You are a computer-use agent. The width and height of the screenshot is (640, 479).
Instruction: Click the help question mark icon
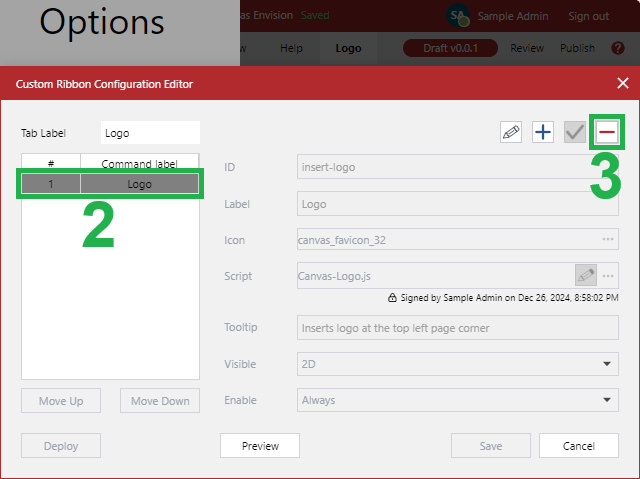click(x=618, y=48)
